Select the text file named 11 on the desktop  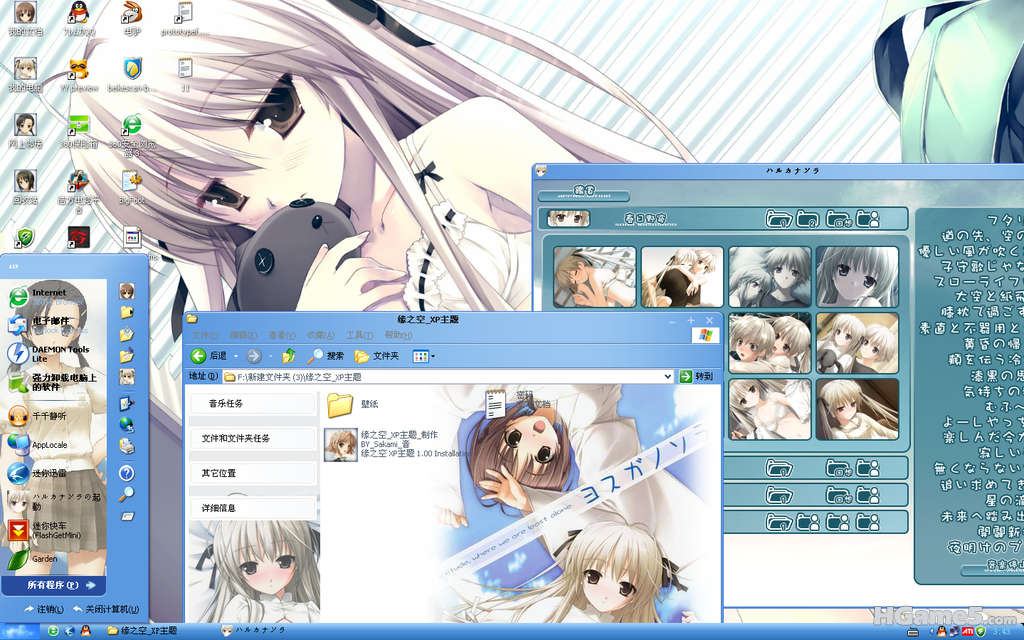point(185,74)
